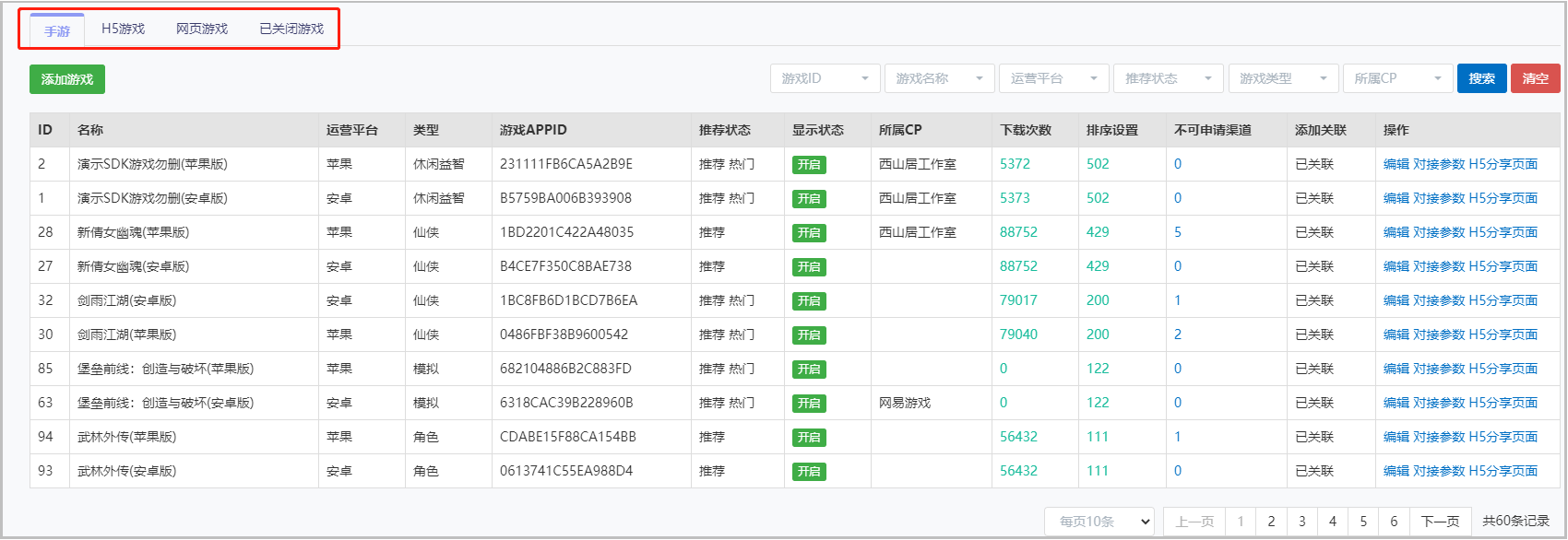This screenshot has height=540, width=1568.
Task: Go to the 已关闭游戏 tab
Action: pos(291,29)
